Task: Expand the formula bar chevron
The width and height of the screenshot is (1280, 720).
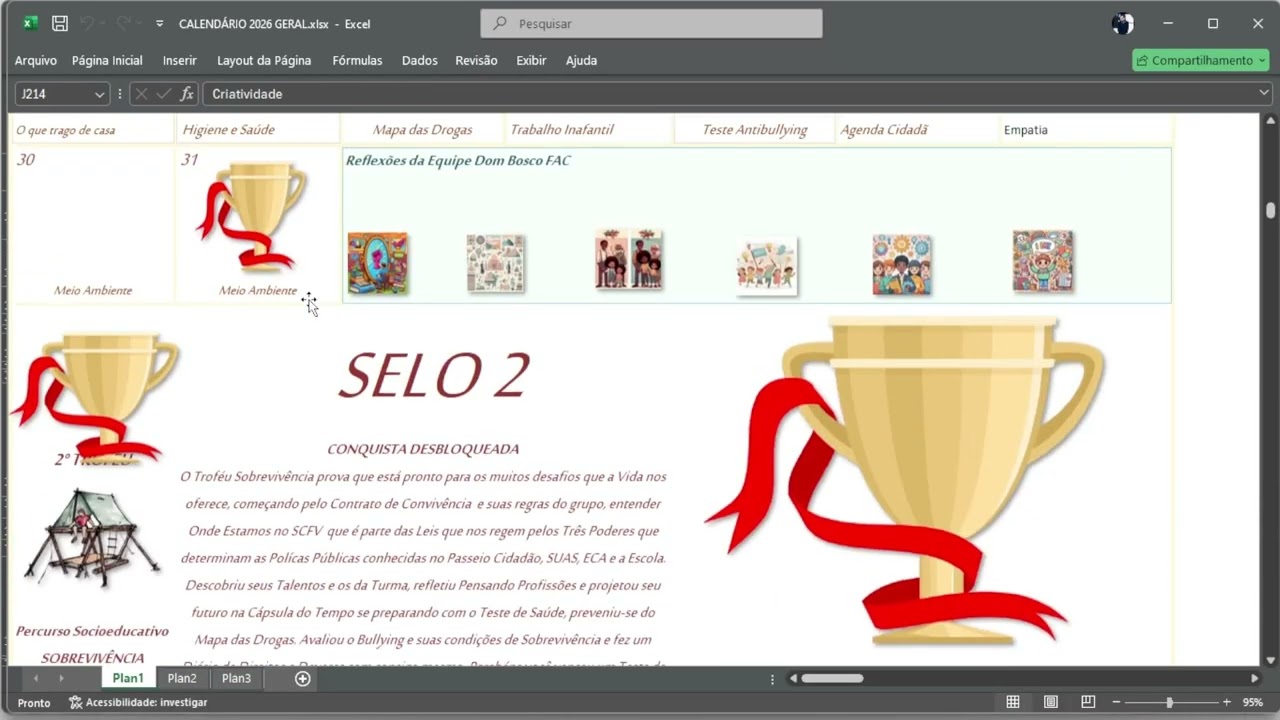Action: pyautogui.click(x=1265, y=94)
